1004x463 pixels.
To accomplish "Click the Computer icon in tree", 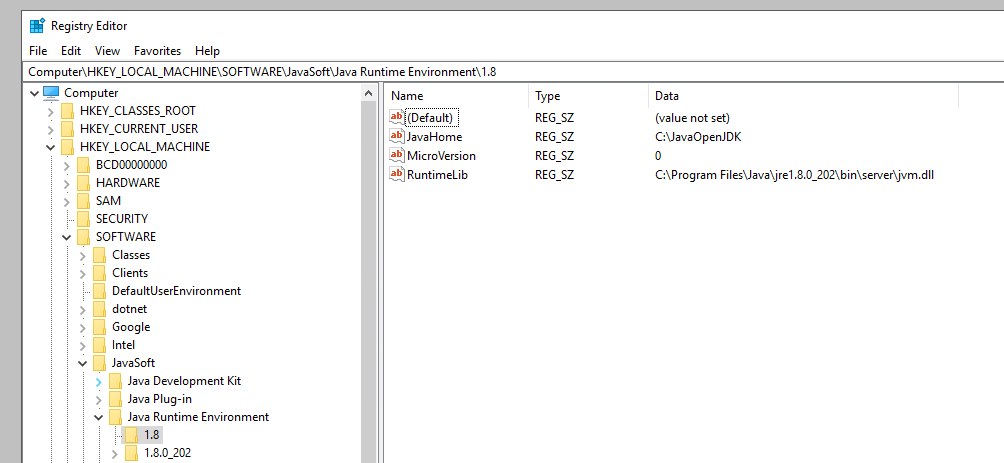I will pos(51,93).
